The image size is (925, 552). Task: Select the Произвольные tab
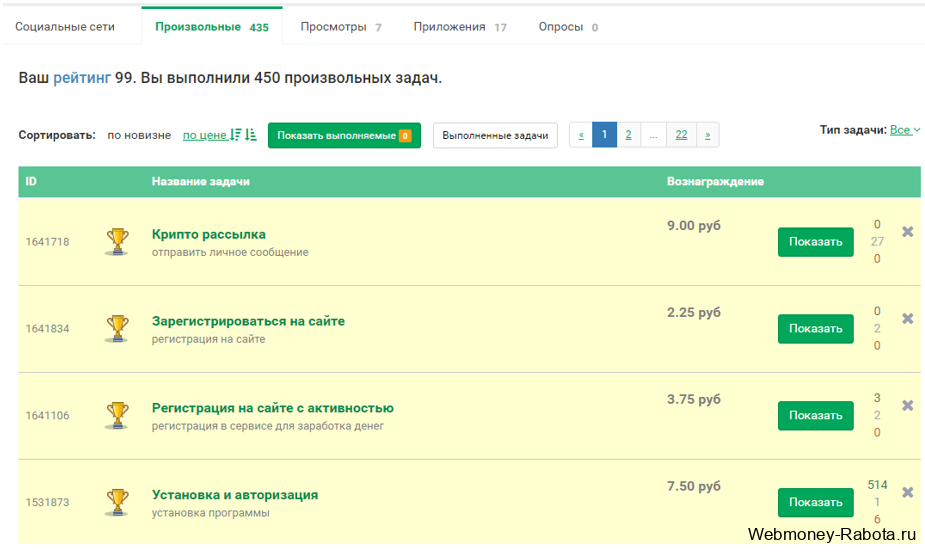pos(212,27)
